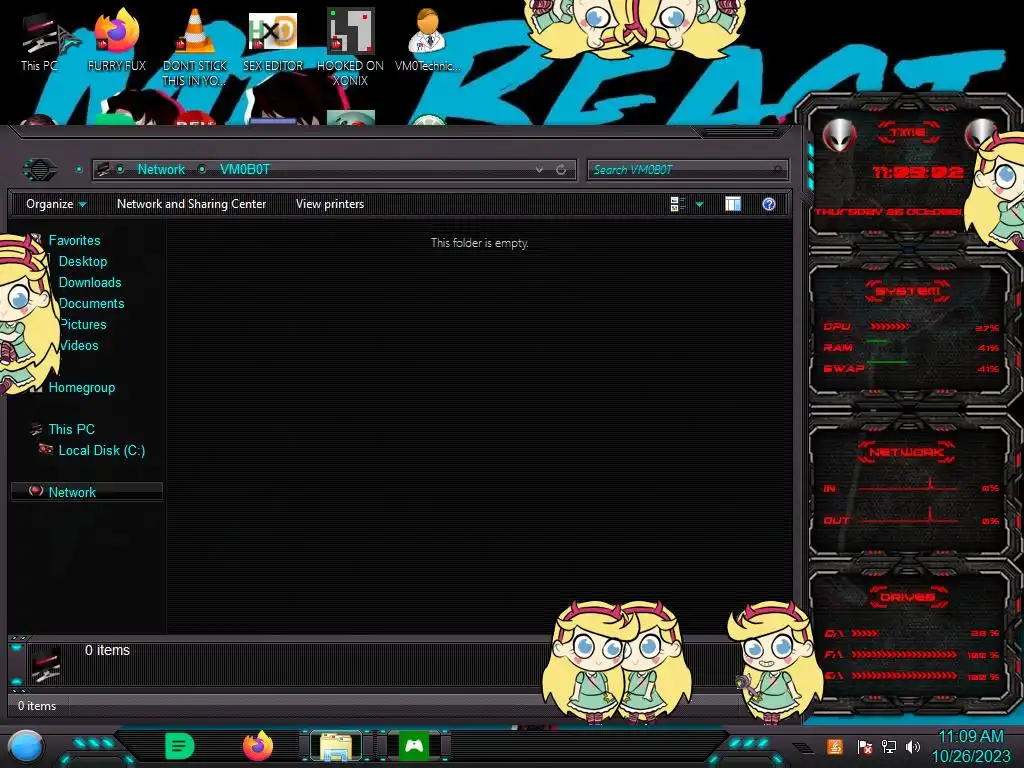1024x768 pixels.
Task: Click the orange Java tray icon
Action: (x=835, y=746)
